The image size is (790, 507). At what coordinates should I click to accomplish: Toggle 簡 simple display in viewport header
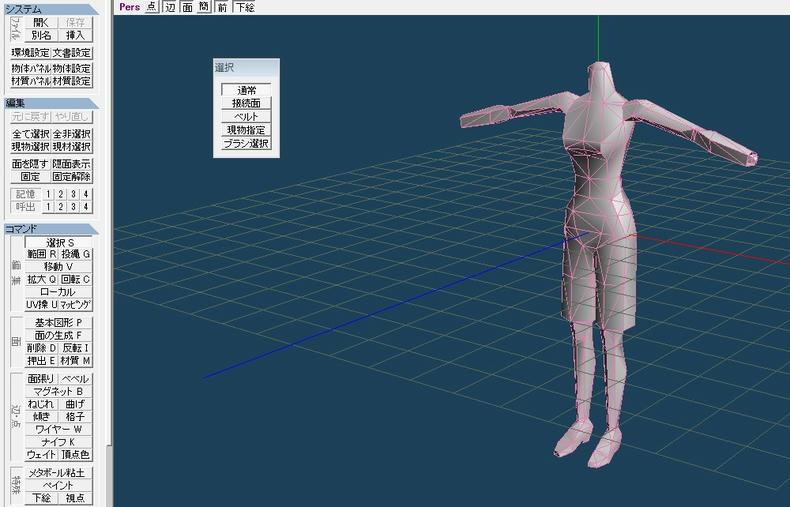[x=204, y=7]
